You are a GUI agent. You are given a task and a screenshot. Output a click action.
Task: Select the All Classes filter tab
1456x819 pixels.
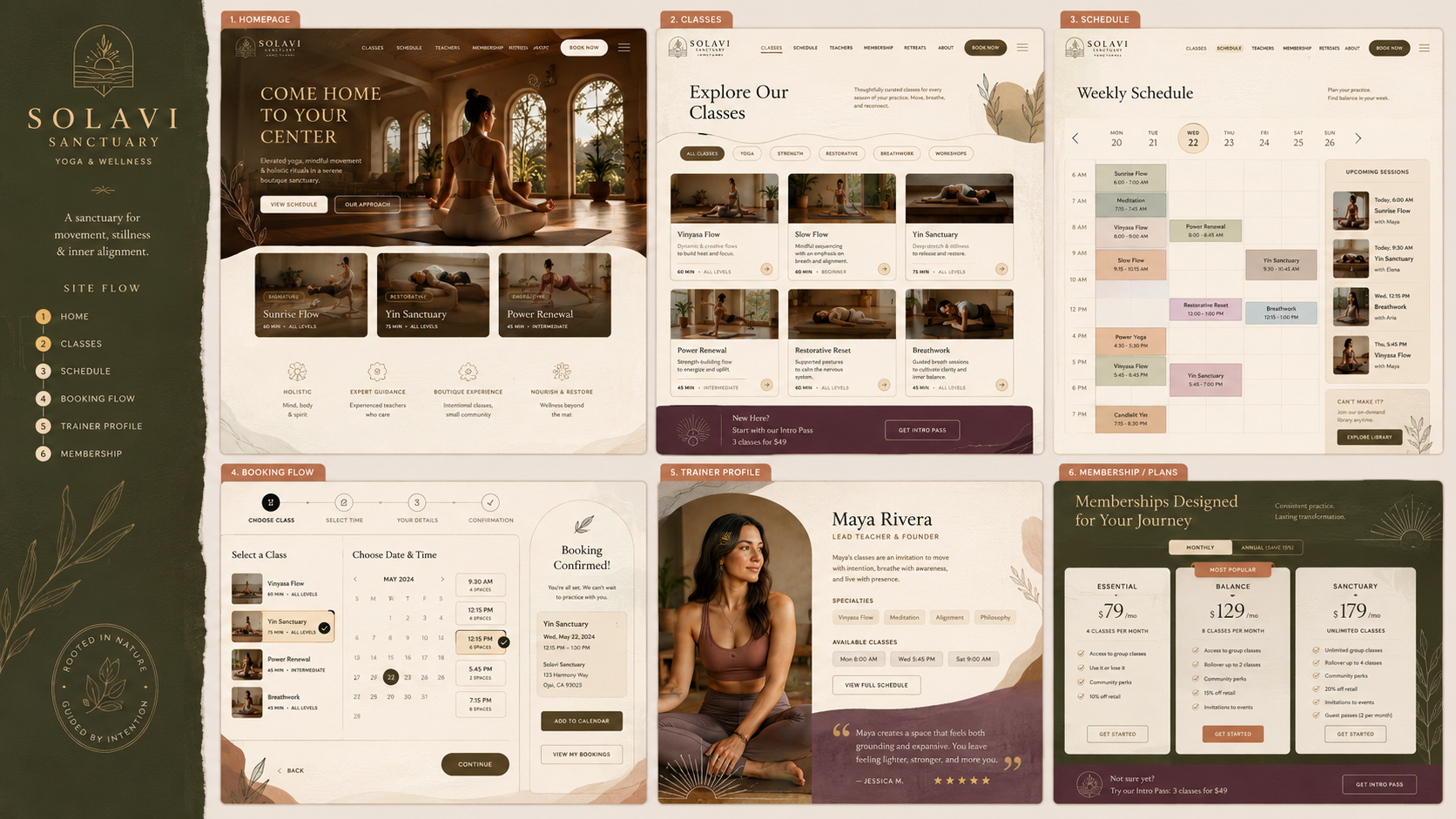click(702, 153)
